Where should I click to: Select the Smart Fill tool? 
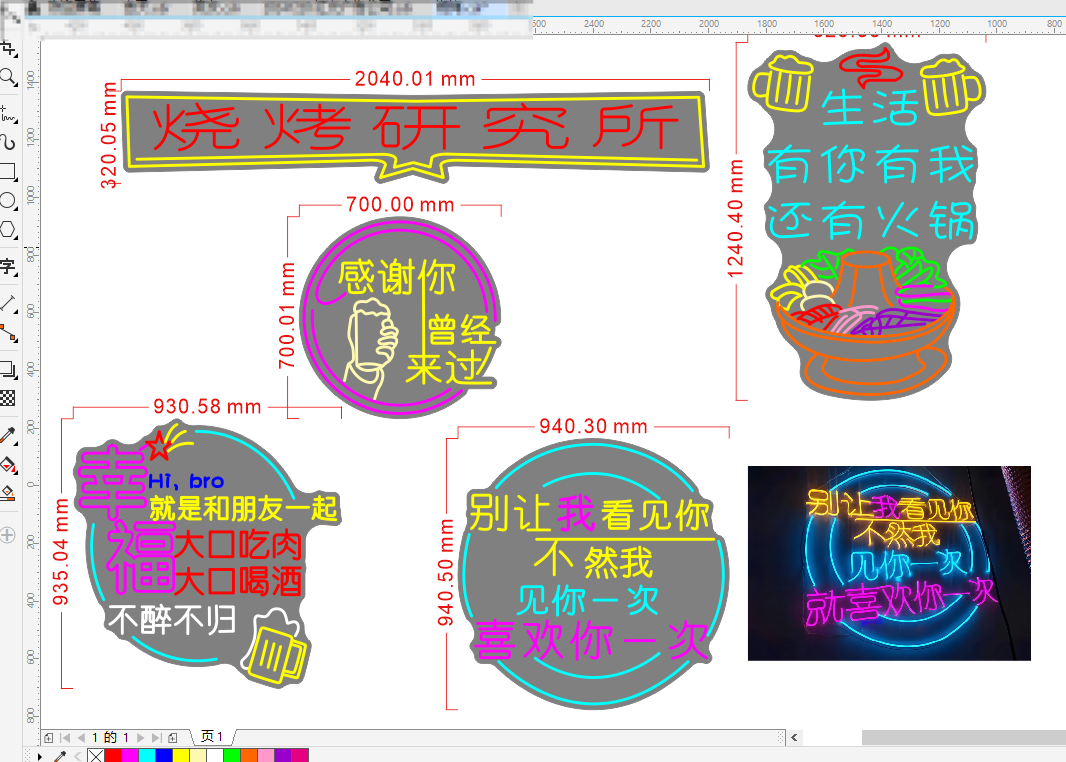[x=8, y=493]
